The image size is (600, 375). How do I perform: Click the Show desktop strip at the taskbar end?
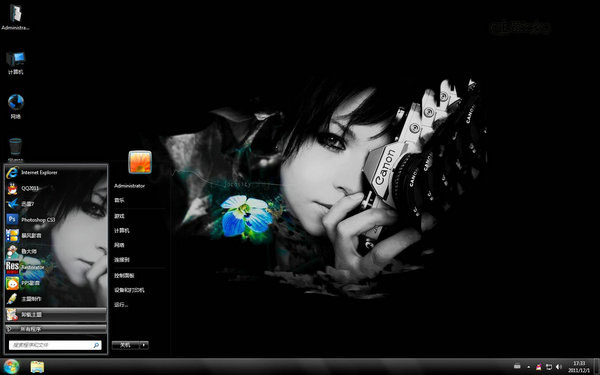(597, 367)
